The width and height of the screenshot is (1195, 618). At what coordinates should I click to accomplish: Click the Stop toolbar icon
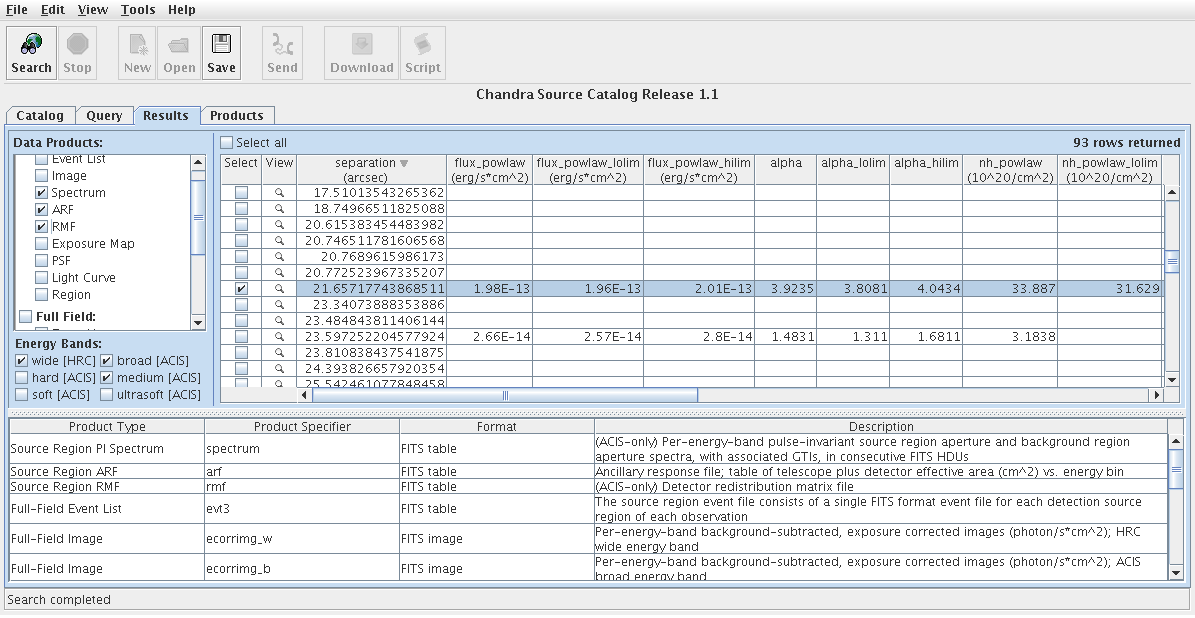click(x=77, y=44)
